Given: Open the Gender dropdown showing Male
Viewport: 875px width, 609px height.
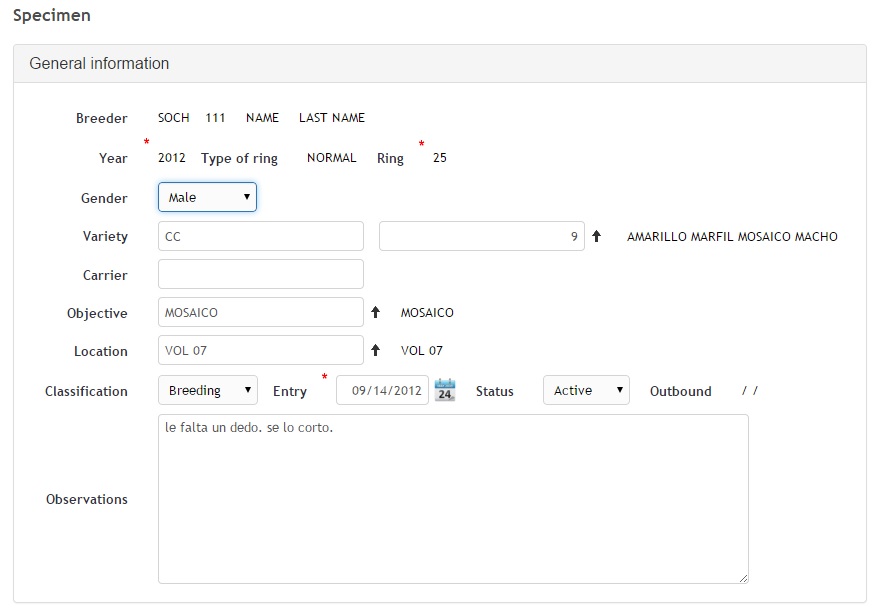Looking at the screenshot, I should tap(207, 197).
